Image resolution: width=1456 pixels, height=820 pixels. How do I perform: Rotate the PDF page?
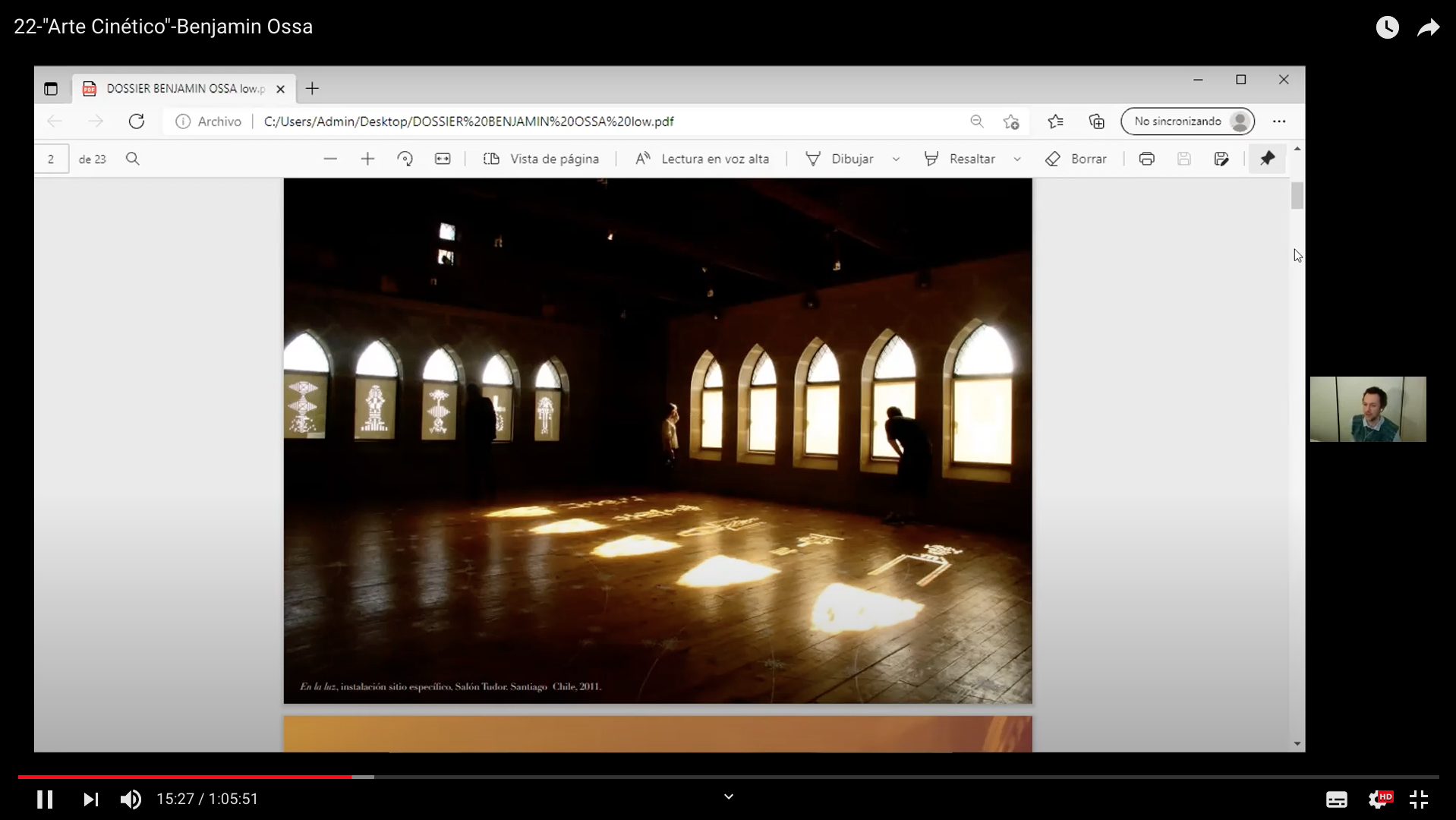pyautogui.click(x=405, y=159)
